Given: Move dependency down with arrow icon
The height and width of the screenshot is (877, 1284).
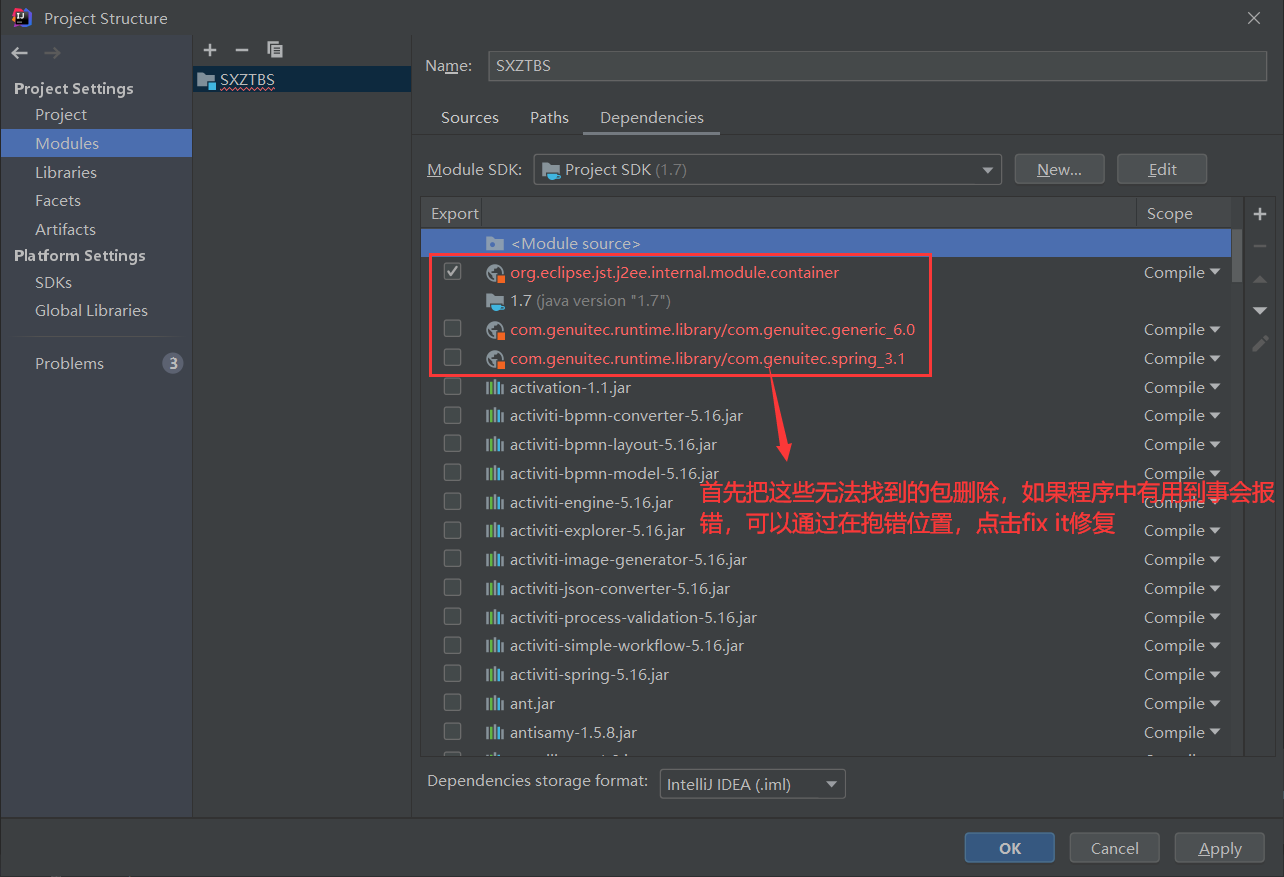Looking at the screenshot, I should (1260, 311).
